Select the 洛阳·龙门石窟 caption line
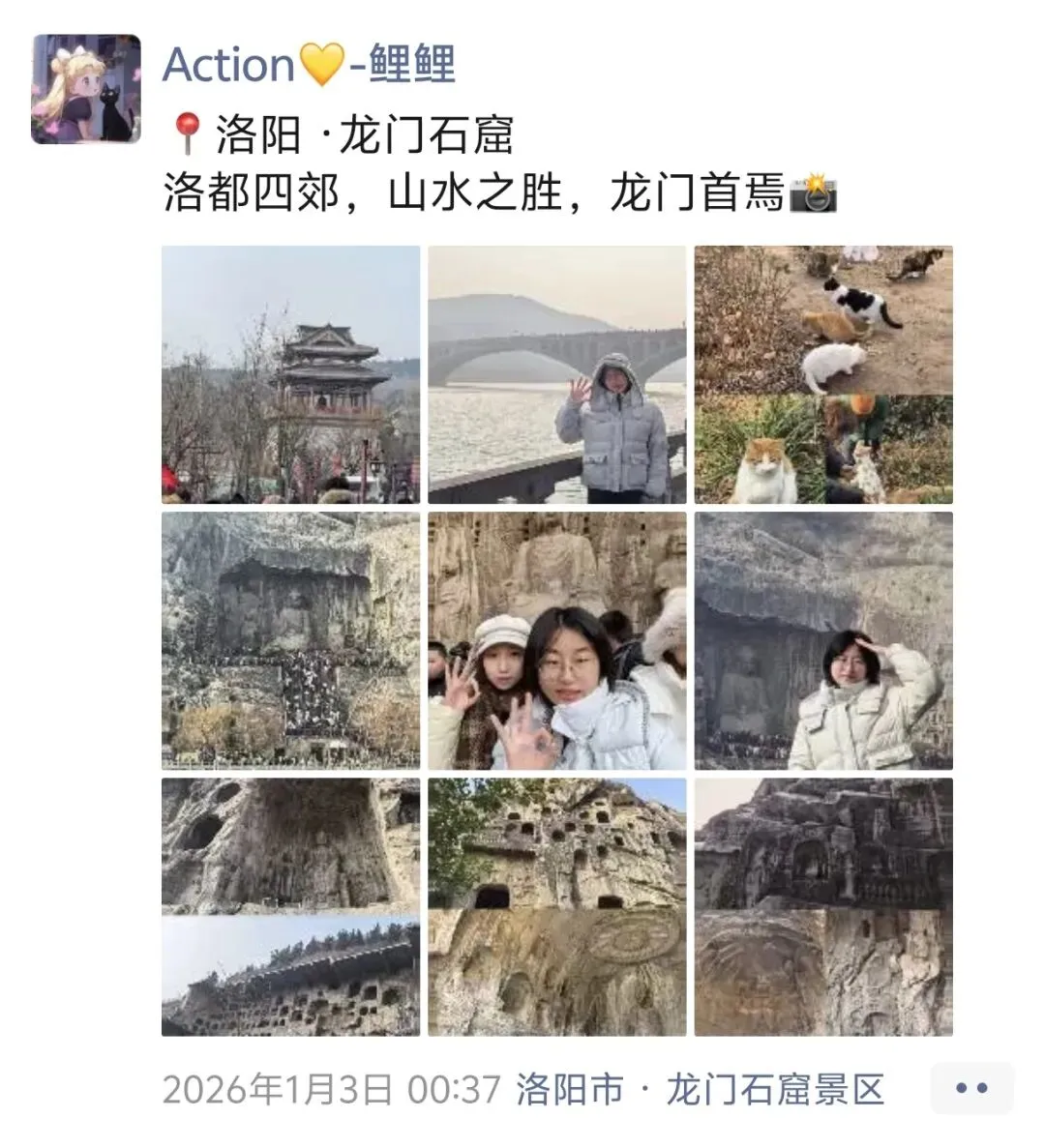 (342, 134)
